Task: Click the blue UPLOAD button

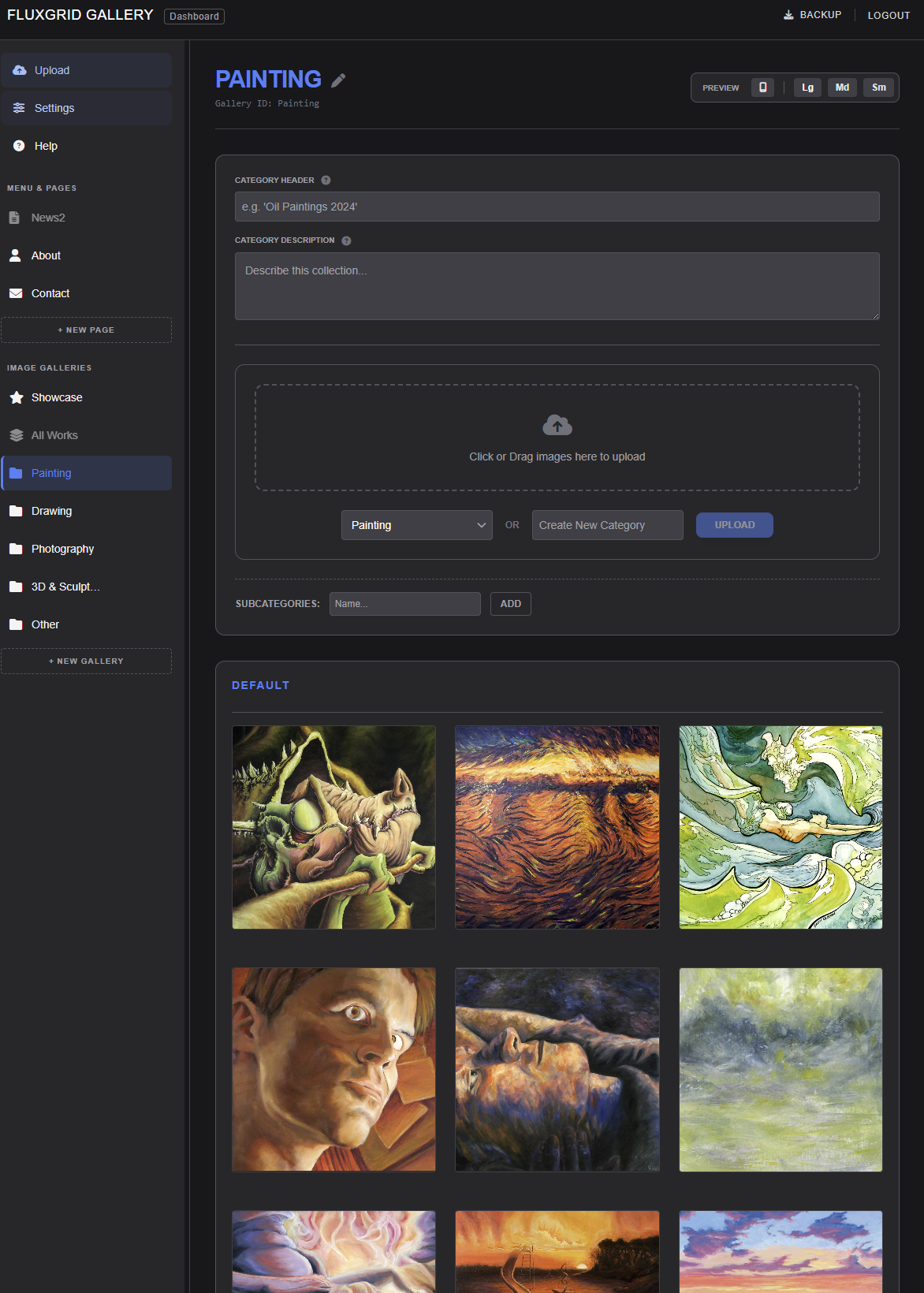Action: click(735, 525)
